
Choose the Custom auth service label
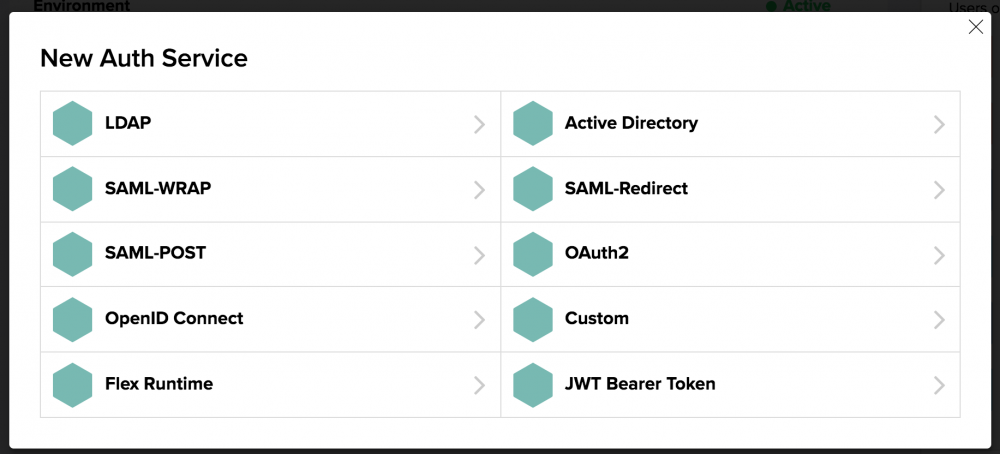tap(597, 318)
